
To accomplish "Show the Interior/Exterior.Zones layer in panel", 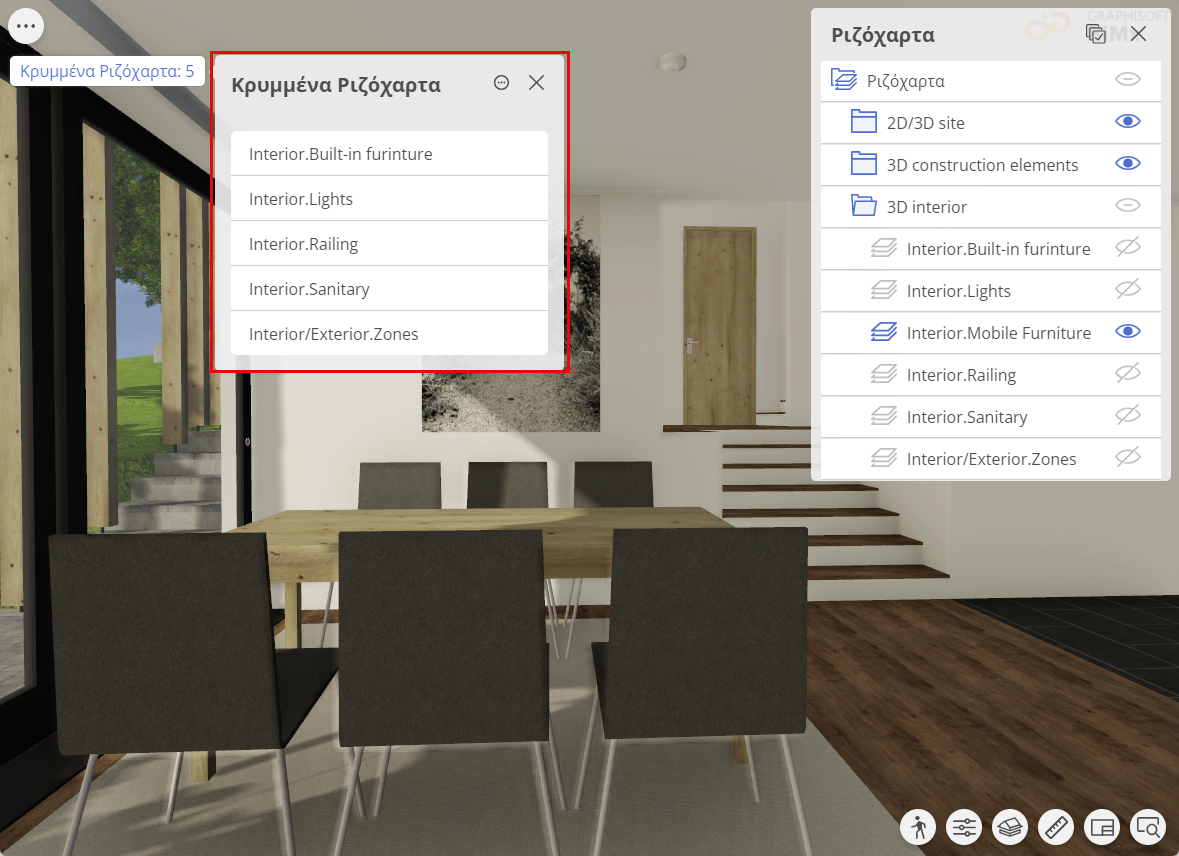I will 1128,457.
